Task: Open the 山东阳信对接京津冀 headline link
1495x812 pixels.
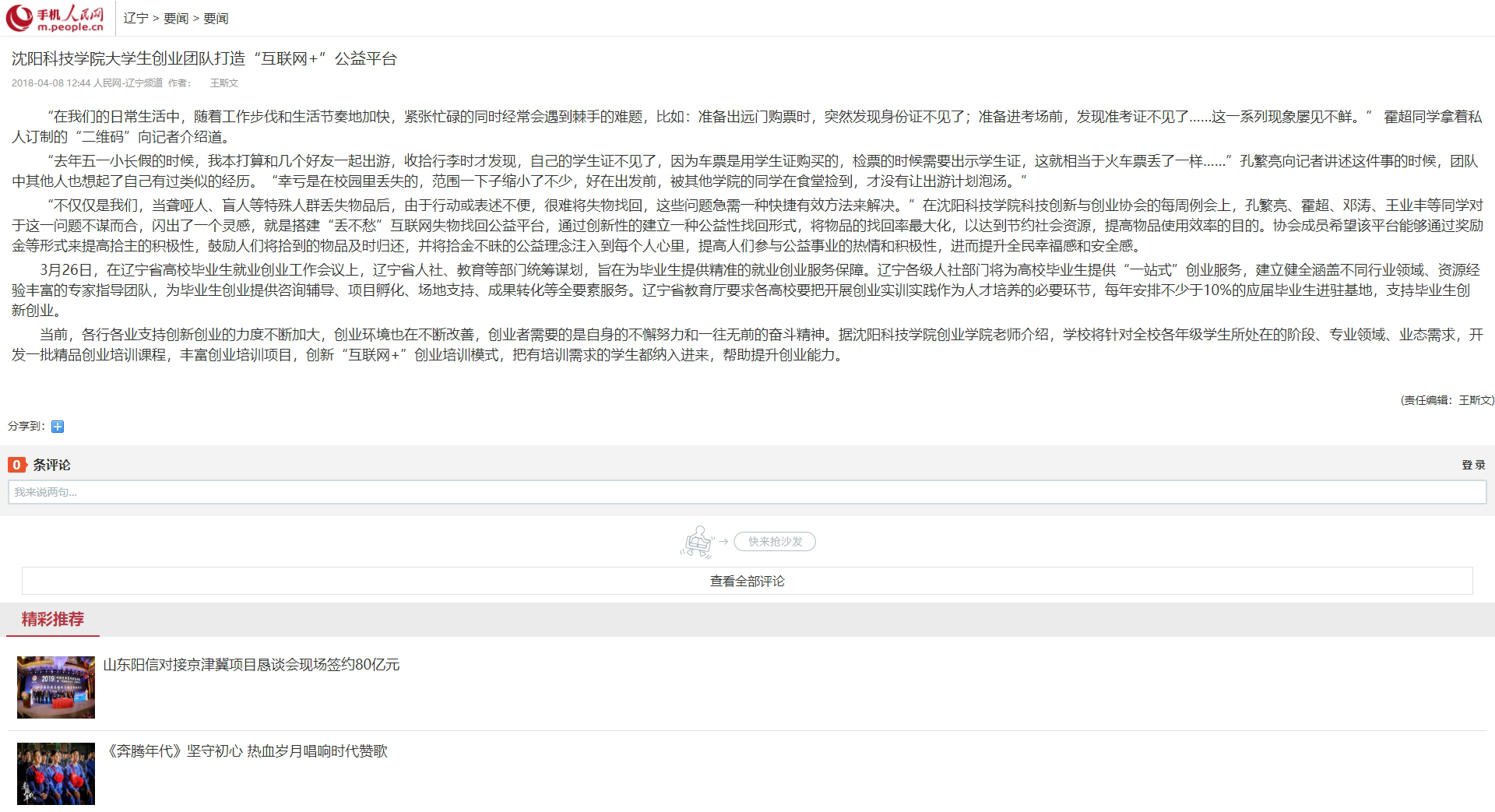Action: 251,665
